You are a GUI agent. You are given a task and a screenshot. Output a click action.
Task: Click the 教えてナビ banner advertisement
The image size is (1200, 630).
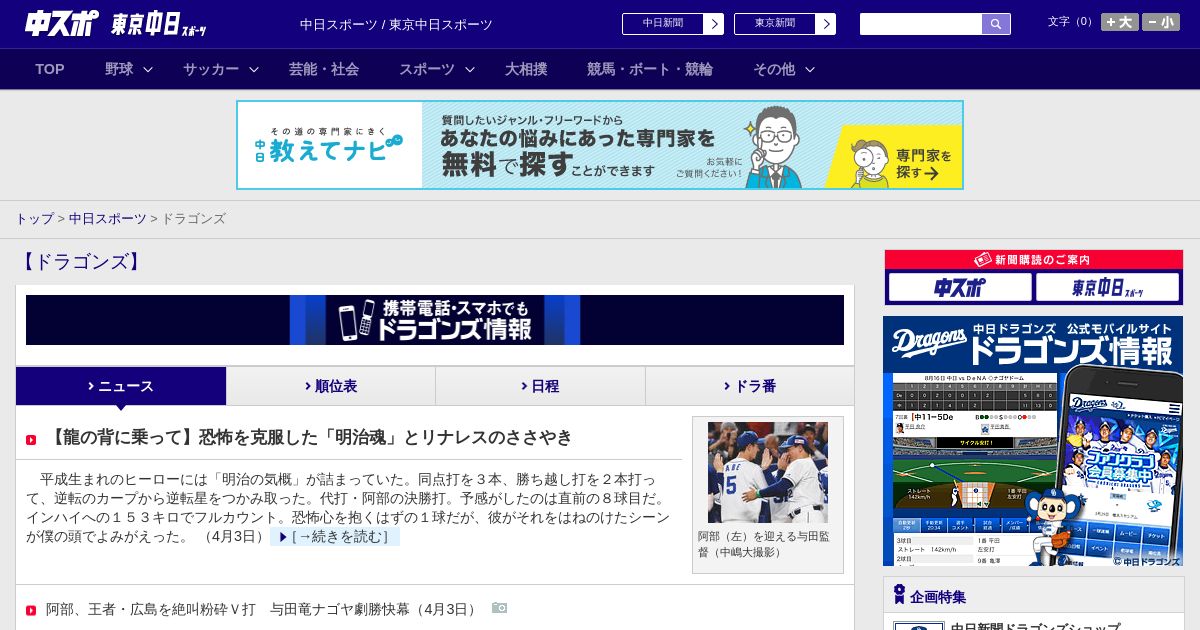pos(600,145)
